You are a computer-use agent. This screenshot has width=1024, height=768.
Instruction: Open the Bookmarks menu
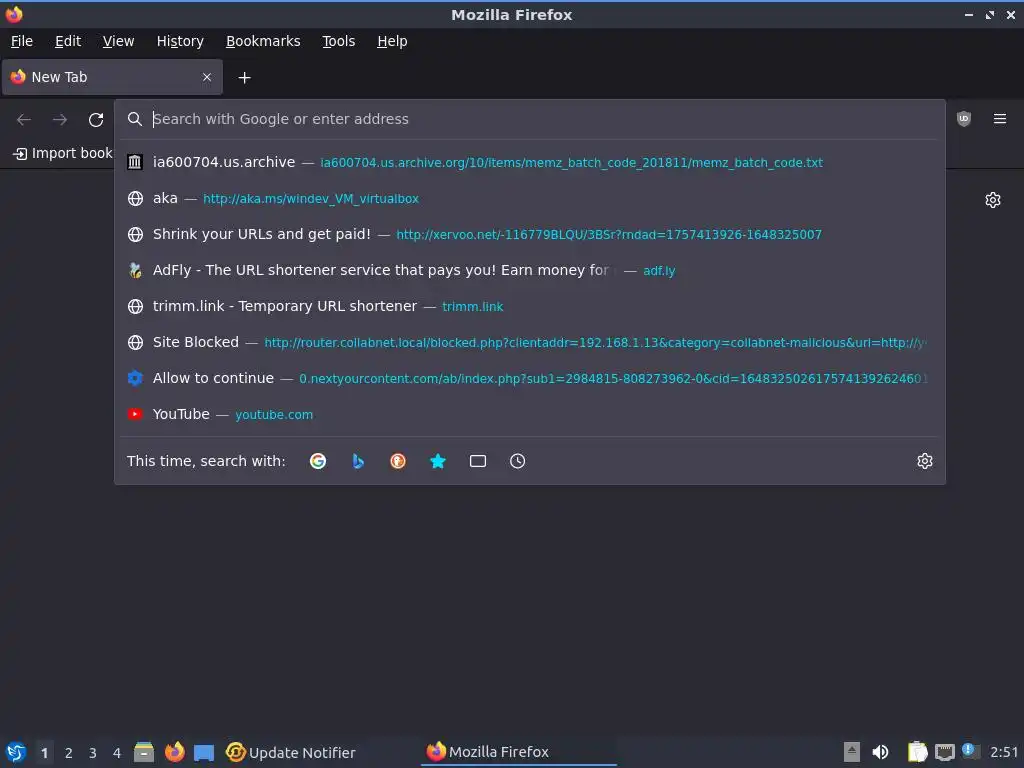[263, 41]
